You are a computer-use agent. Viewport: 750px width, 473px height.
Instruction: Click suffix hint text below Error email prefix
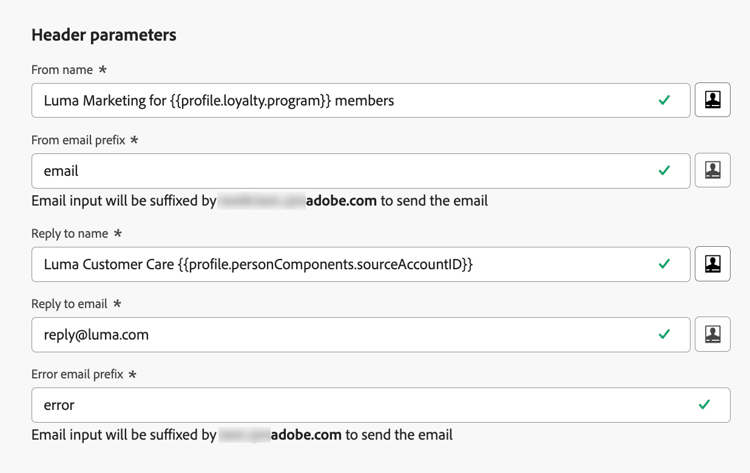(242, 435)
